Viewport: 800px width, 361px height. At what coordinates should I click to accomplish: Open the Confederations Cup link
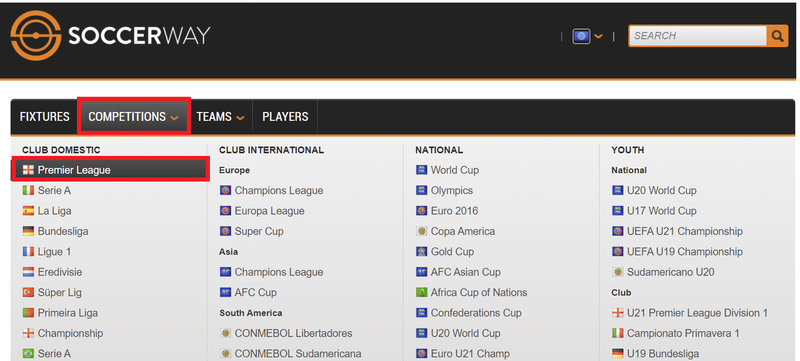(476, 313)
